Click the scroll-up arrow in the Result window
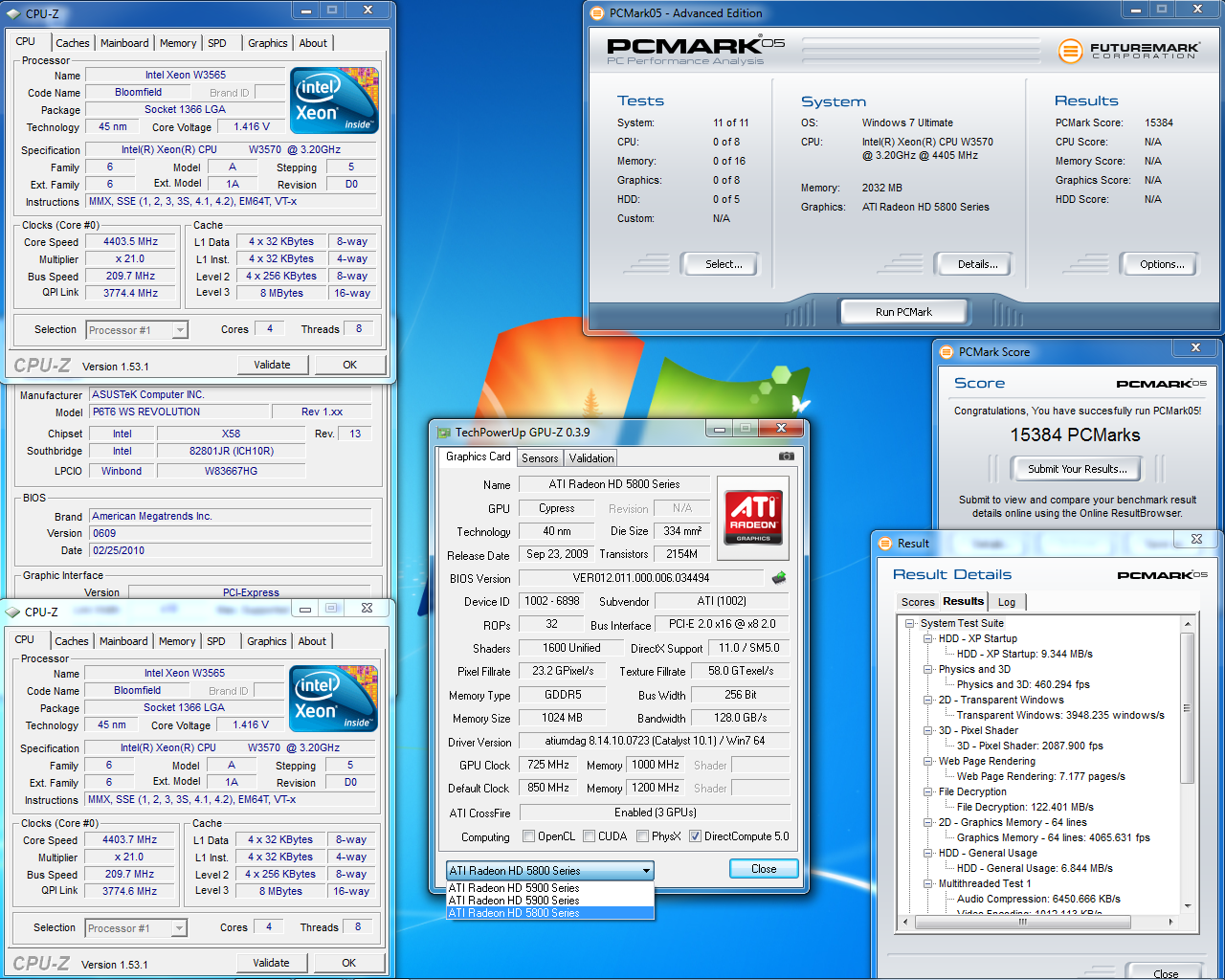Image resolution: width=1225 pixels, height=980 pixels. pyautogui.click(x=1188, y=624)
